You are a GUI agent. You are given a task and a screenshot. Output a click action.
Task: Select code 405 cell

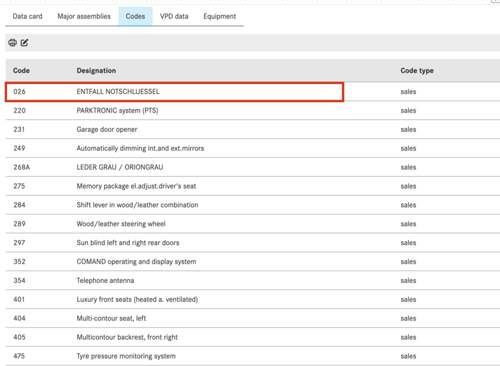click(19, 337)
